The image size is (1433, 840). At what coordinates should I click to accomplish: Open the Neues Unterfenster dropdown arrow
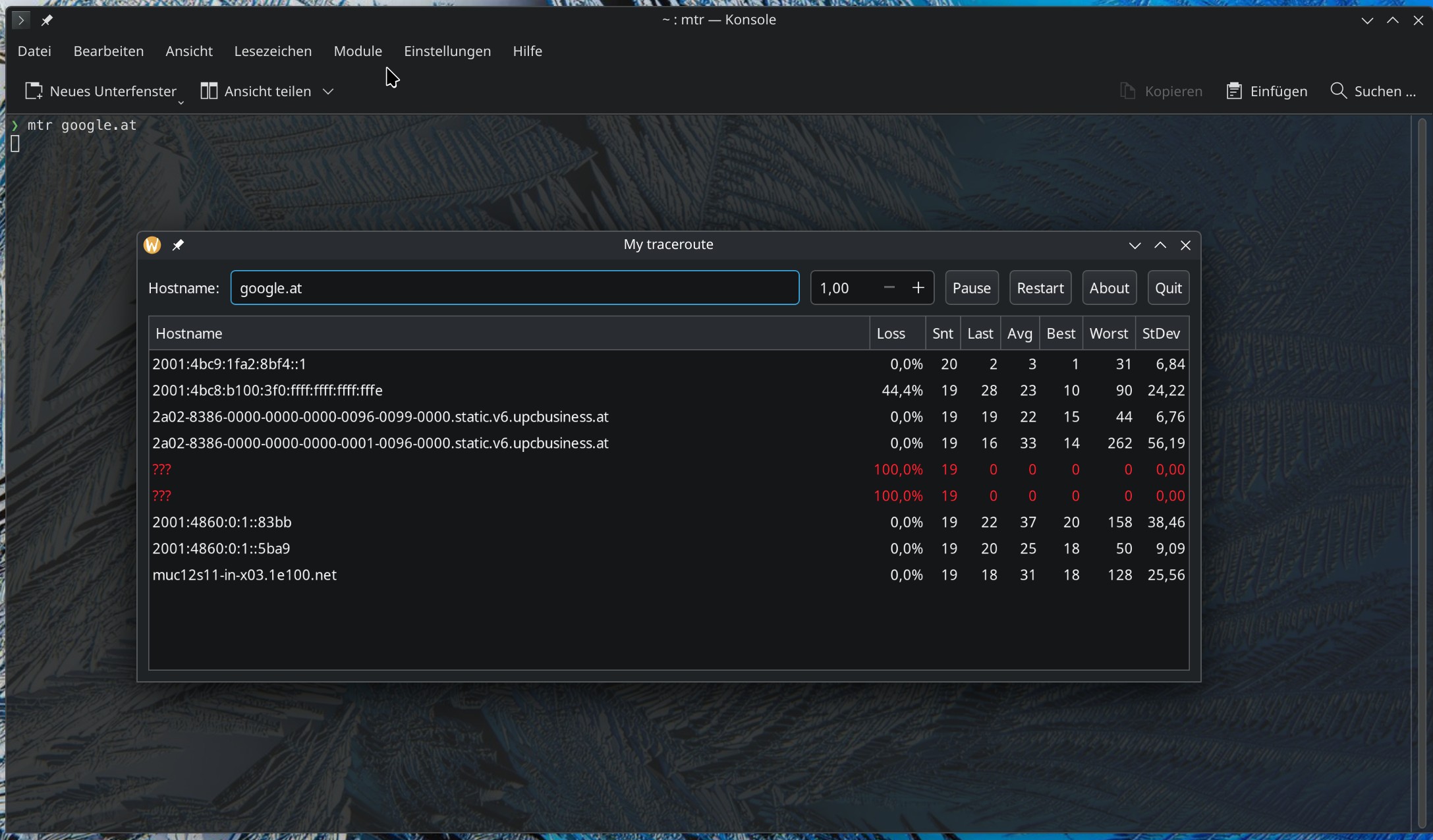click(x=181, y=103)
